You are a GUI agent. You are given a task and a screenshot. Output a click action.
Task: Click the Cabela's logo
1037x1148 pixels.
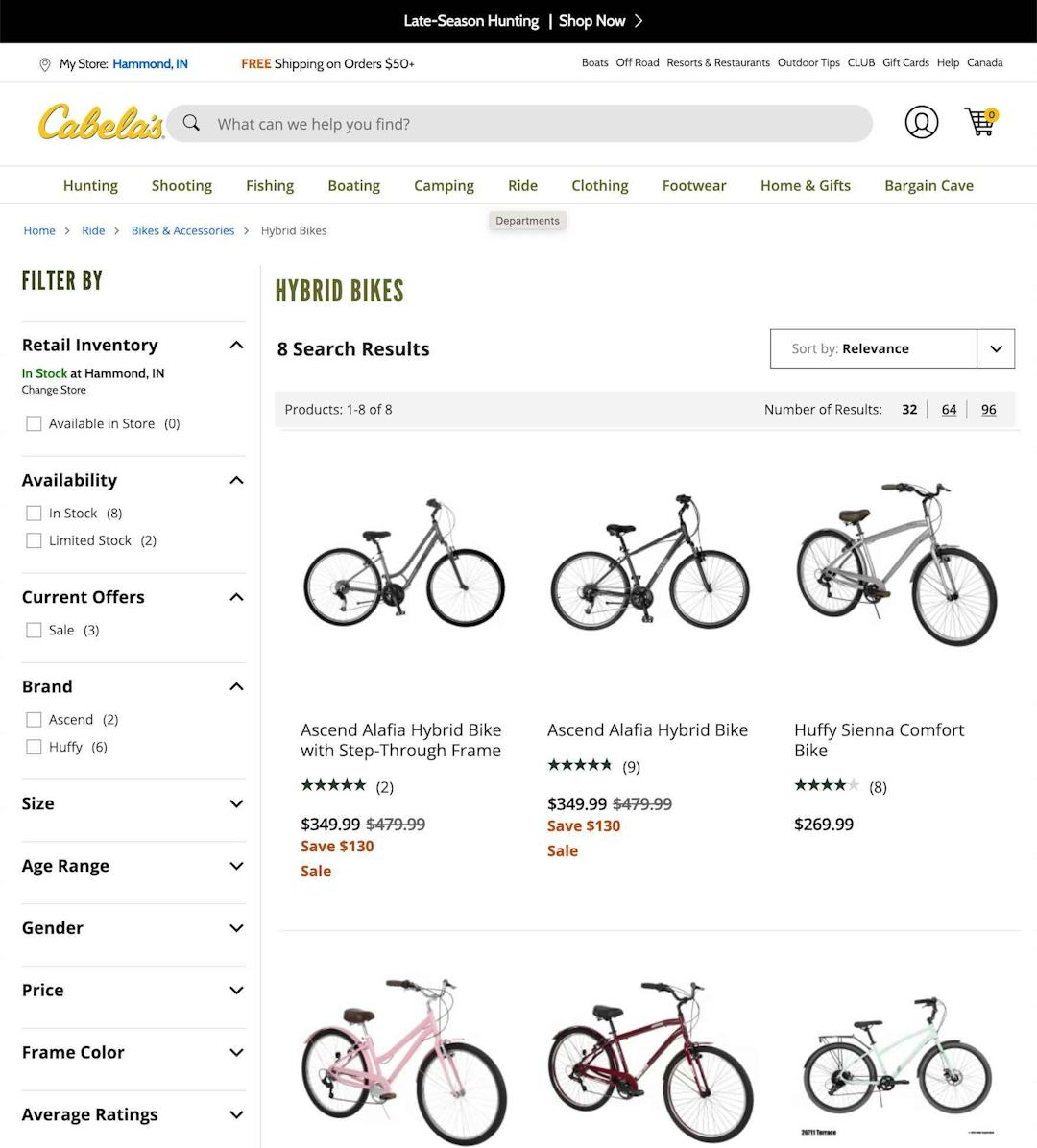click(100, 123)
